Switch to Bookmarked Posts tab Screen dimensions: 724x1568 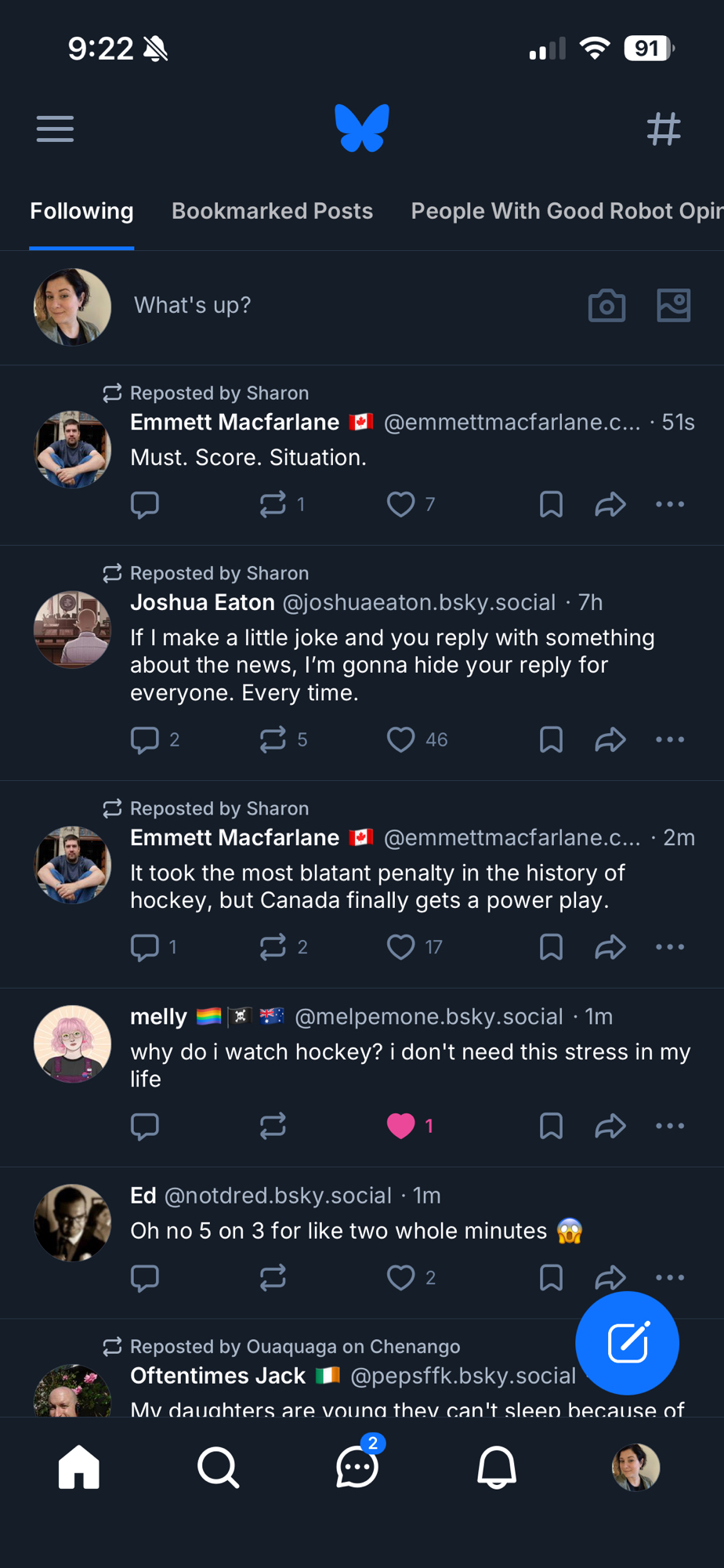click(272, 211)
